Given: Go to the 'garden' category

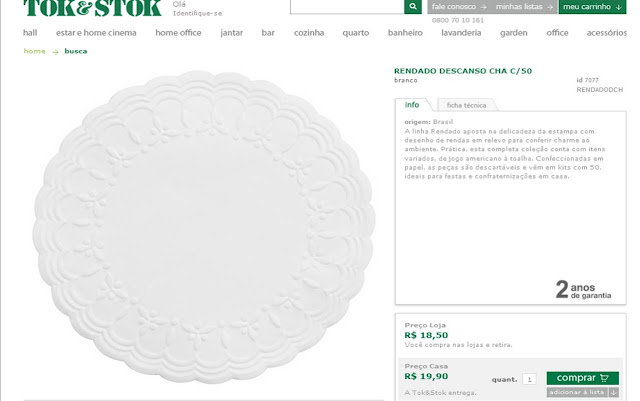Looking at the screenshot, I should tap(513, 33).
